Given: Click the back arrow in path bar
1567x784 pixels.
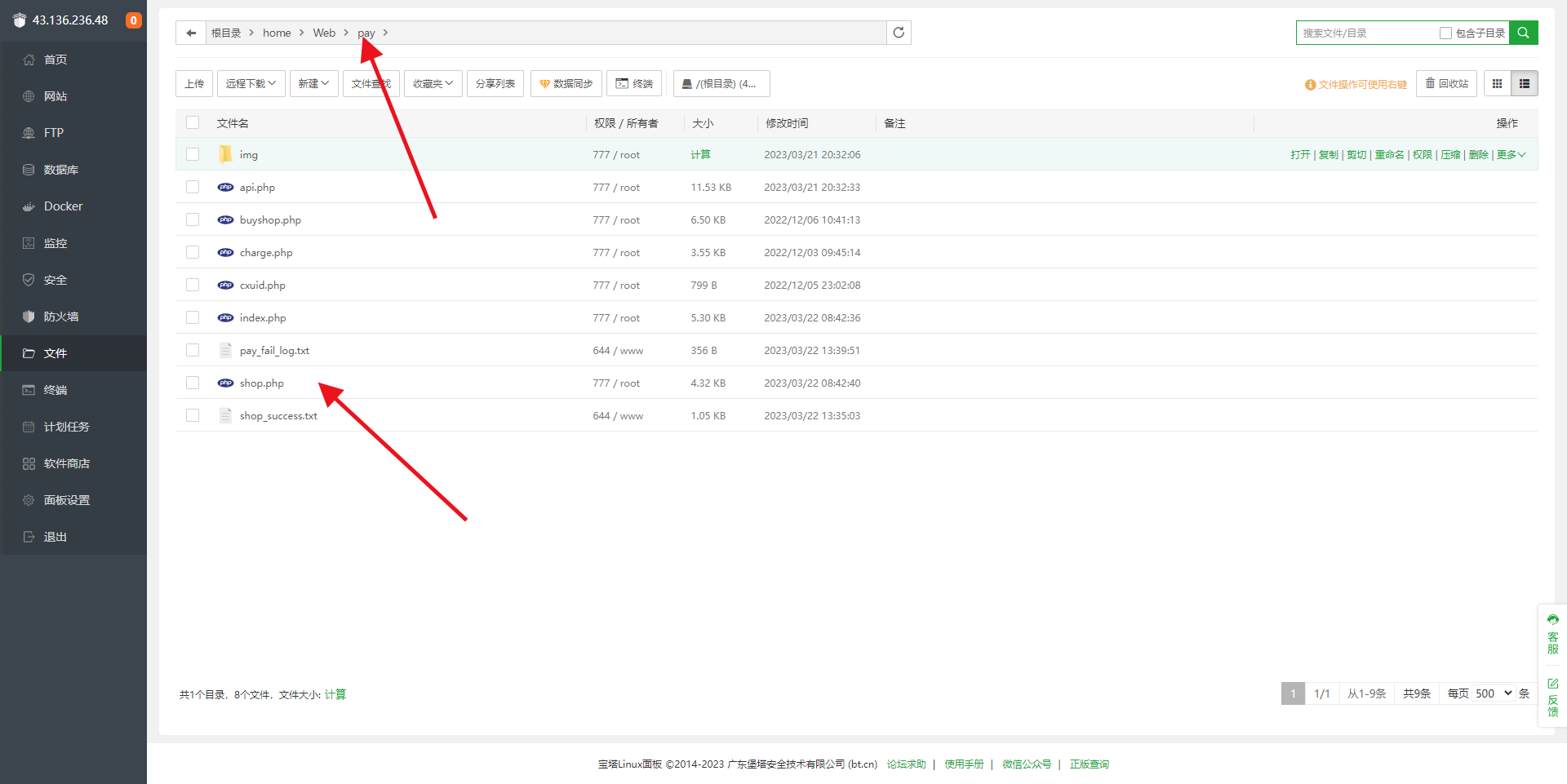Looking at the screenshot, I should coord(191,33).
